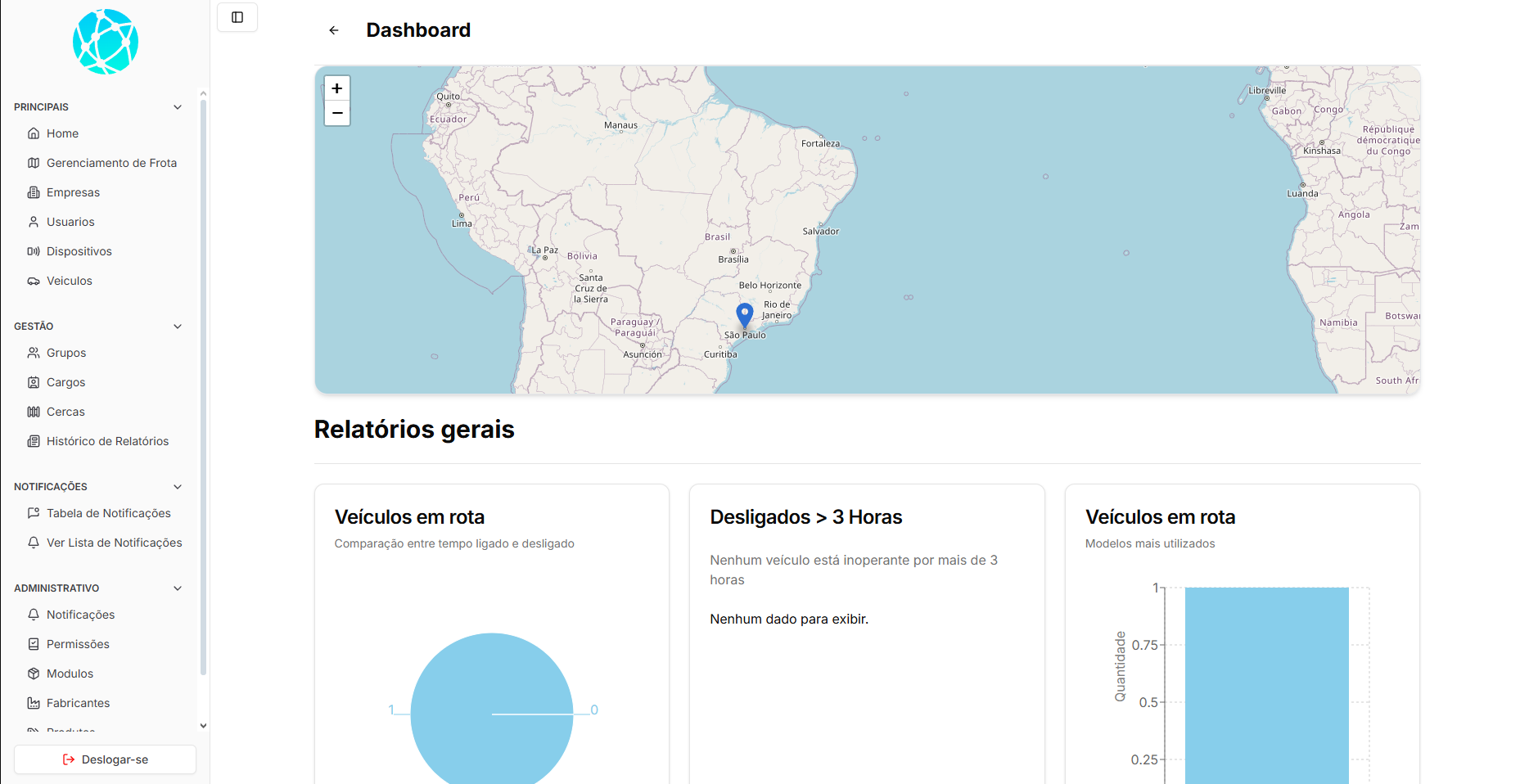The height and width of the screenshot is (784, 1520).
Task: Select the Cercas geofence icon
Action: click(x=33, y=412)
